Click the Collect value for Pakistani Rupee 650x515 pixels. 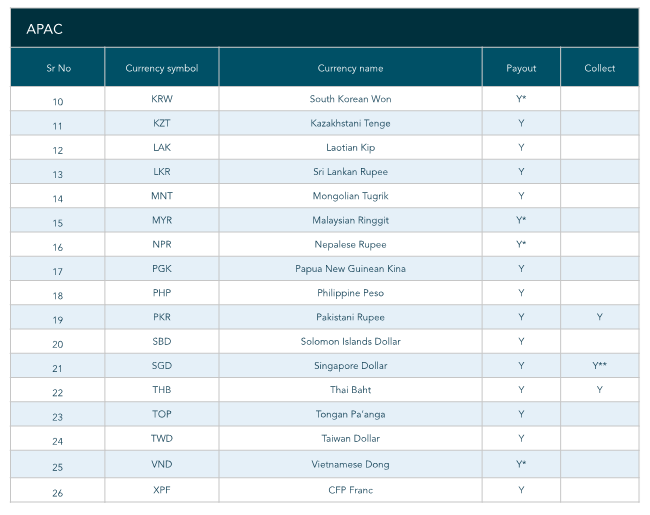coord(600,317)
